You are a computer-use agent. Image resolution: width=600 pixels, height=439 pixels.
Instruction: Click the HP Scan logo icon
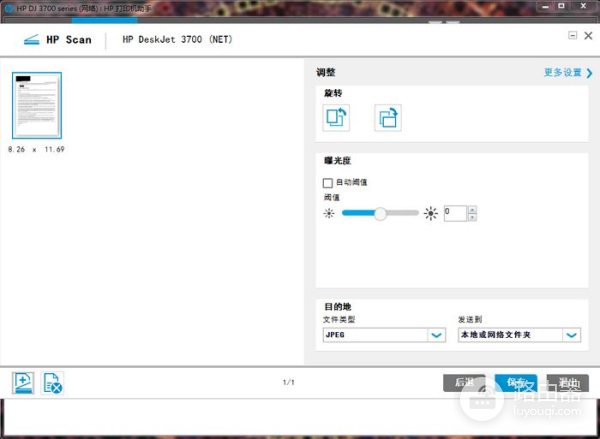click(x=31, y=40)
